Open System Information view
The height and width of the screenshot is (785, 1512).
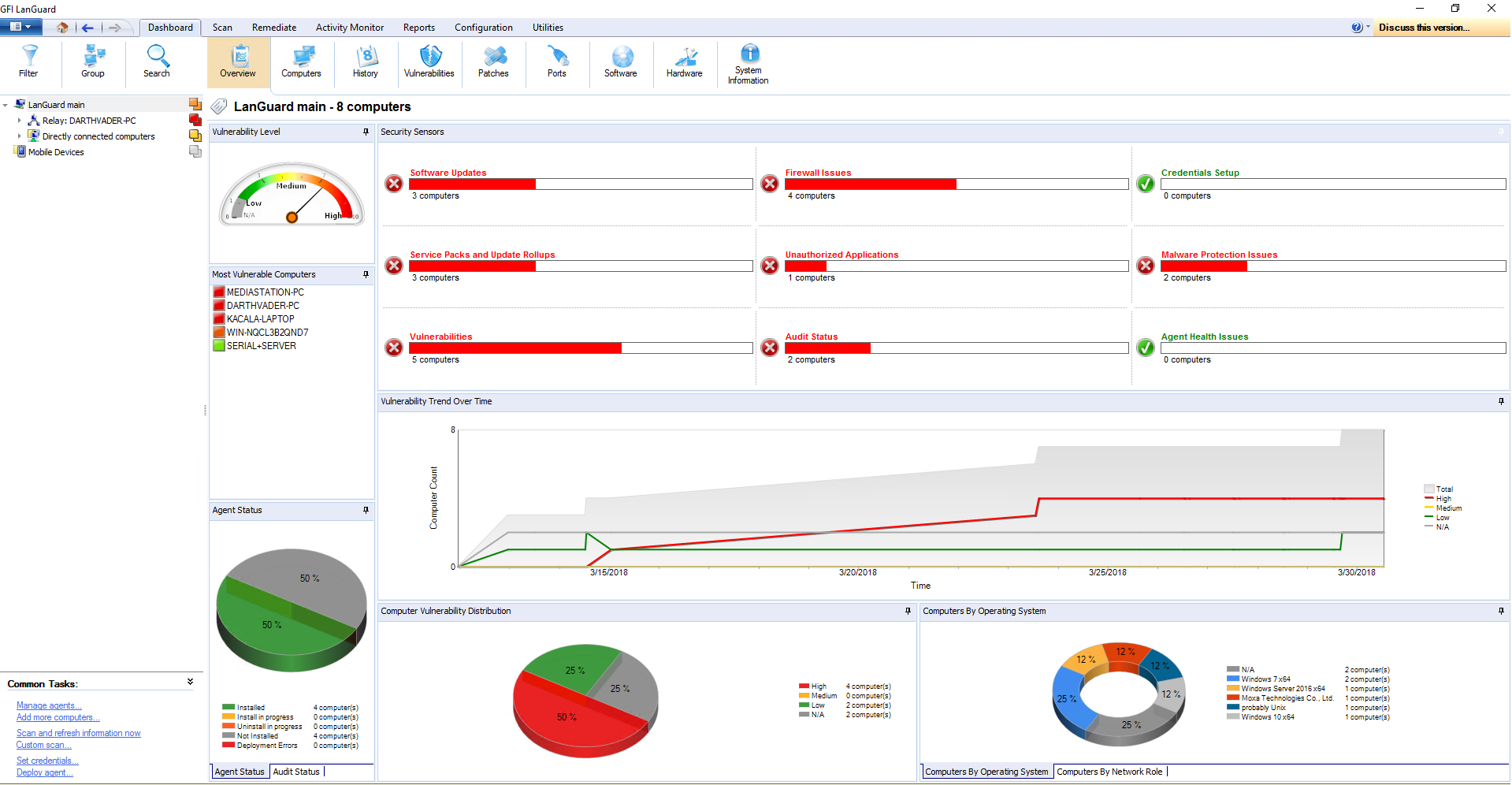[x=749, y=63]
